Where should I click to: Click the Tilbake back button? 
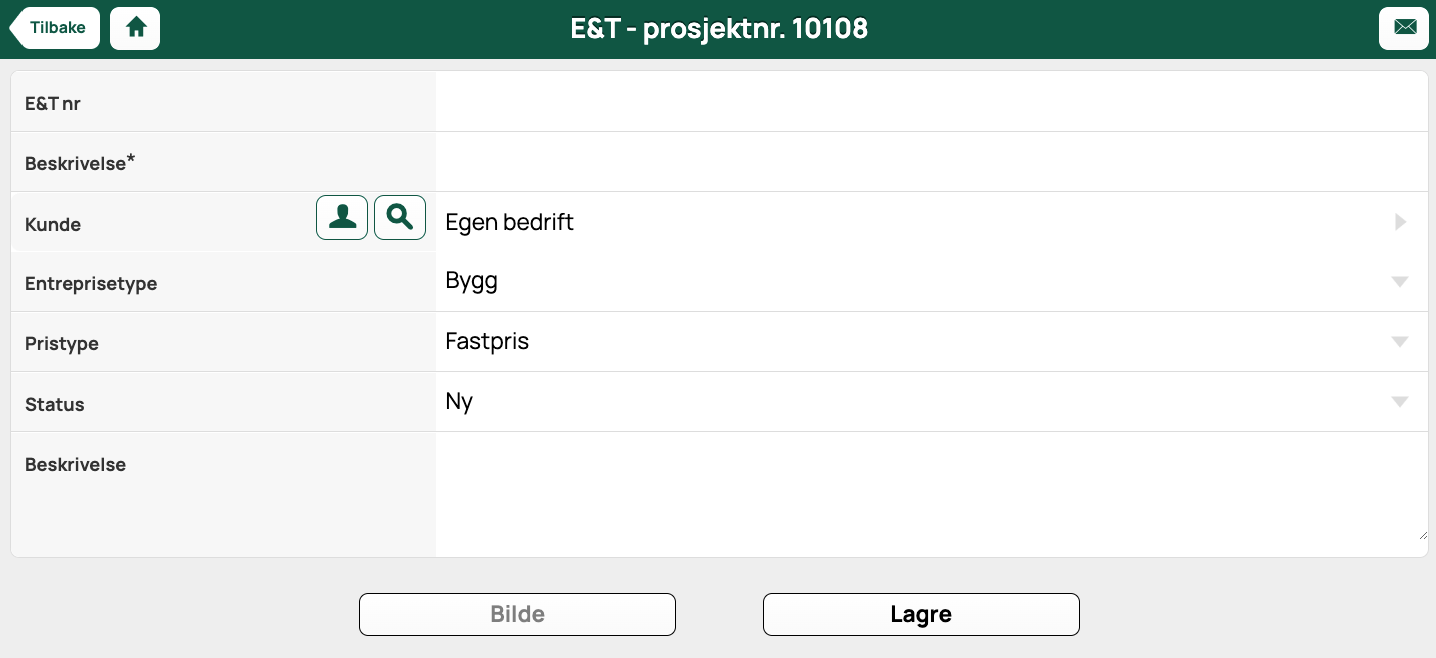point(55,28)
